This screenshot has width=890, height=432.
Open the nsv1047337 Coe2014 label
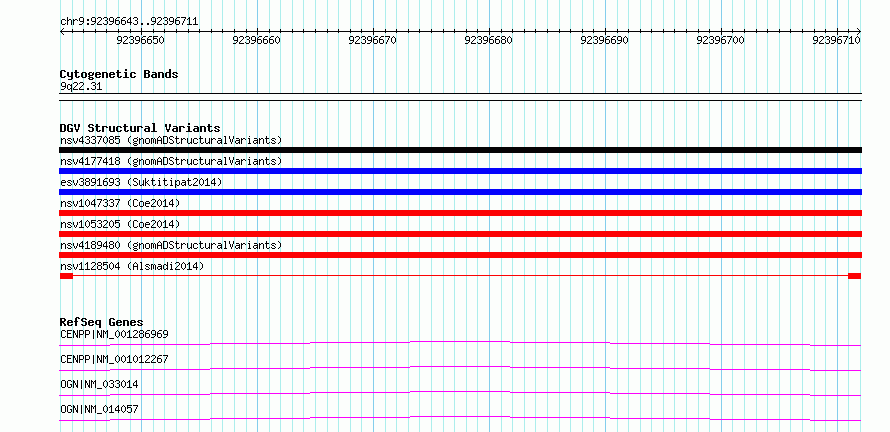pyautogui.click(x=120, y=203)
